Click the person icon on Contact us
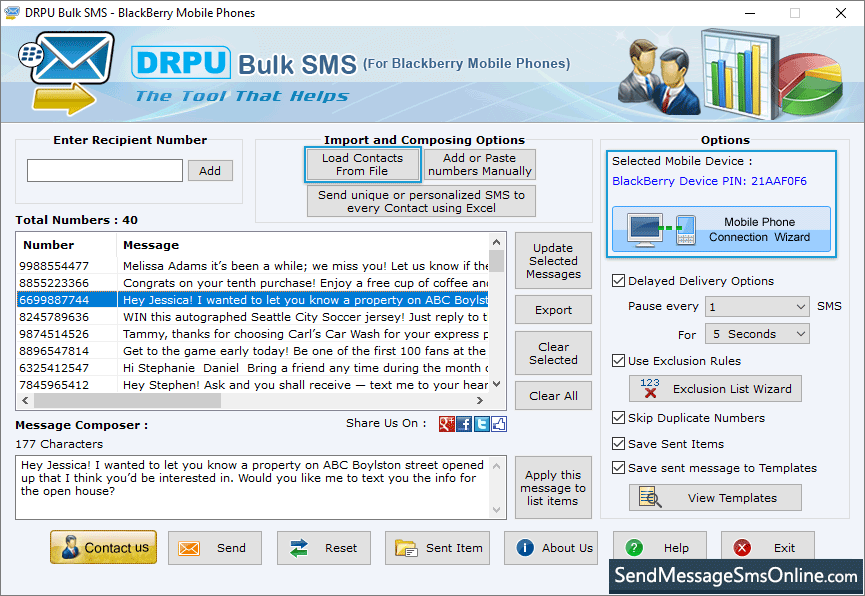Screen dimensions: 865x596 (70, 547)
